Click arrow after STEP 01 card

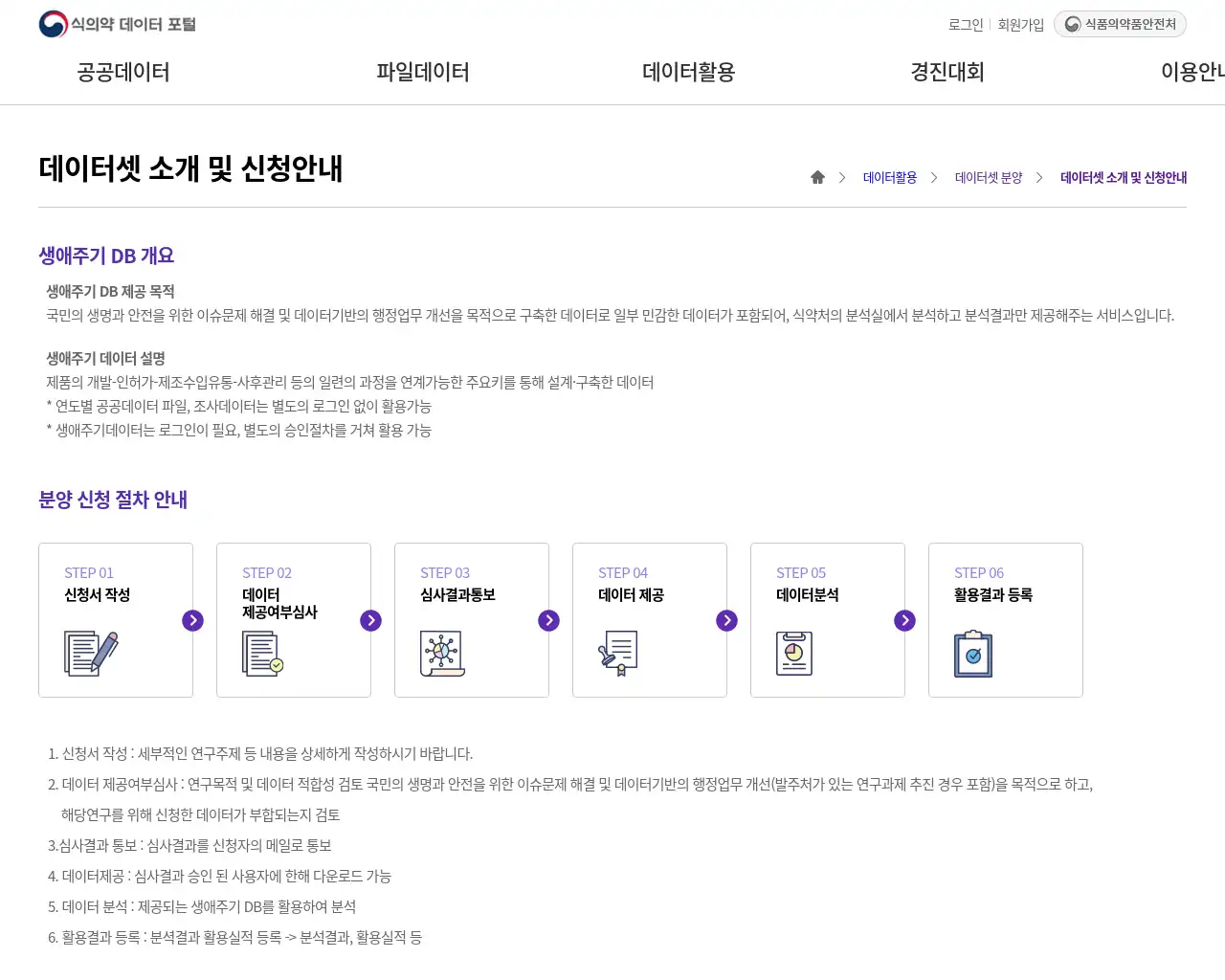[192, 620]
